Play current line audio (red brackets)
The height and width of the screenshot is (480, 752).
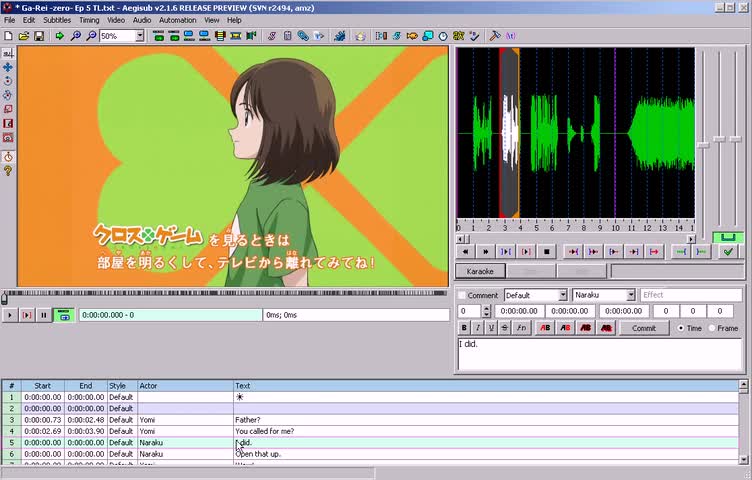(526, 251)
